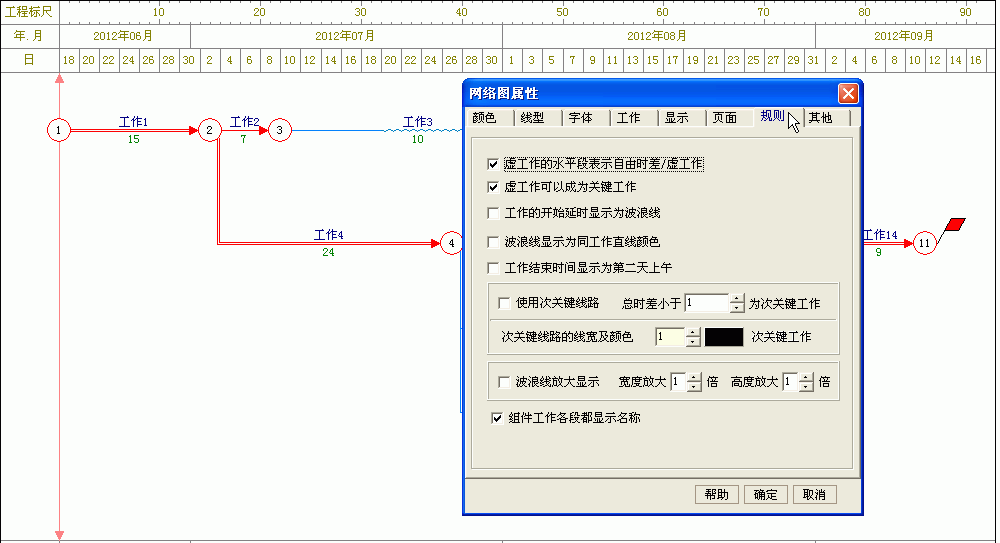Enable 波浪线显示为同工作直线颜色
This screenshot has width=1000, height=543.
pyautogui.click(x=493, y=242)
